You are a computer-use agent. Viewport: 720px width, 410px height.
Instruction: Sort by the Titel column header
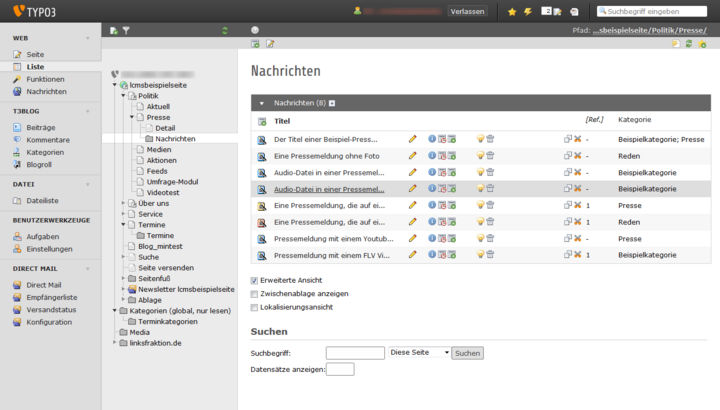282,121
